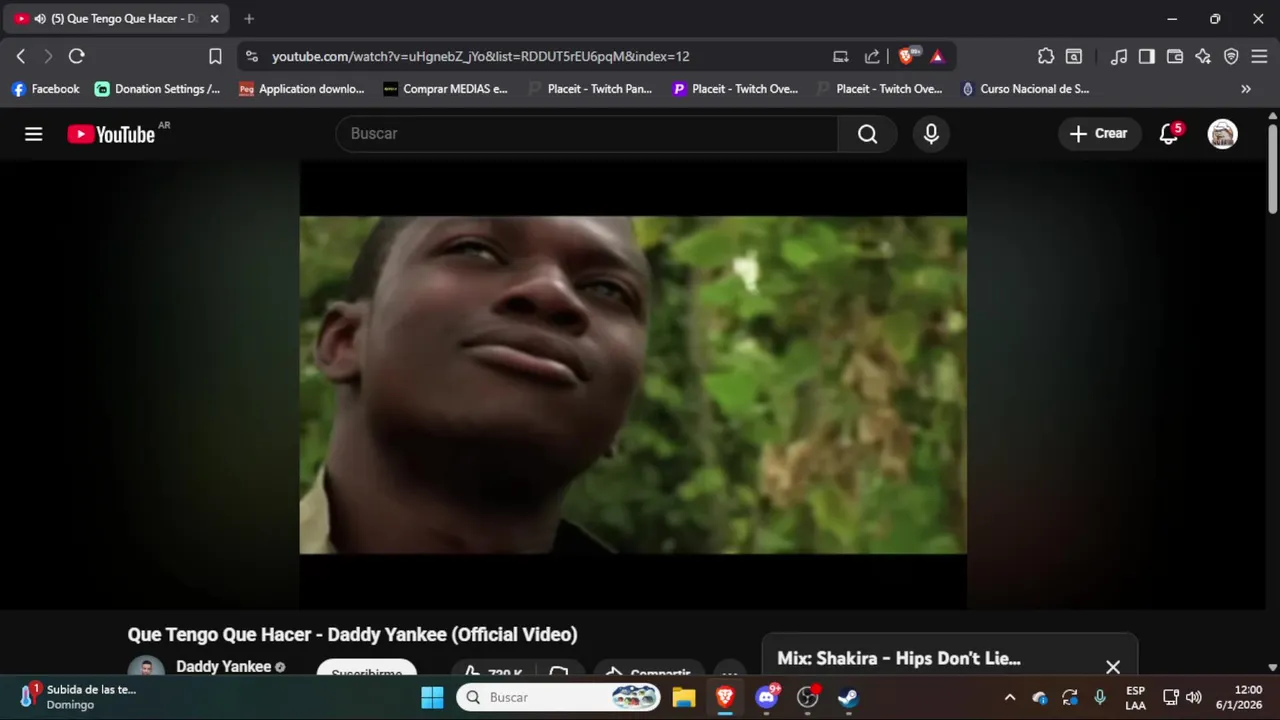Image resolution: width=1280 pixels, height=720 pixels.
Task: Go back to the previous page
Action: tap(20, 56)
